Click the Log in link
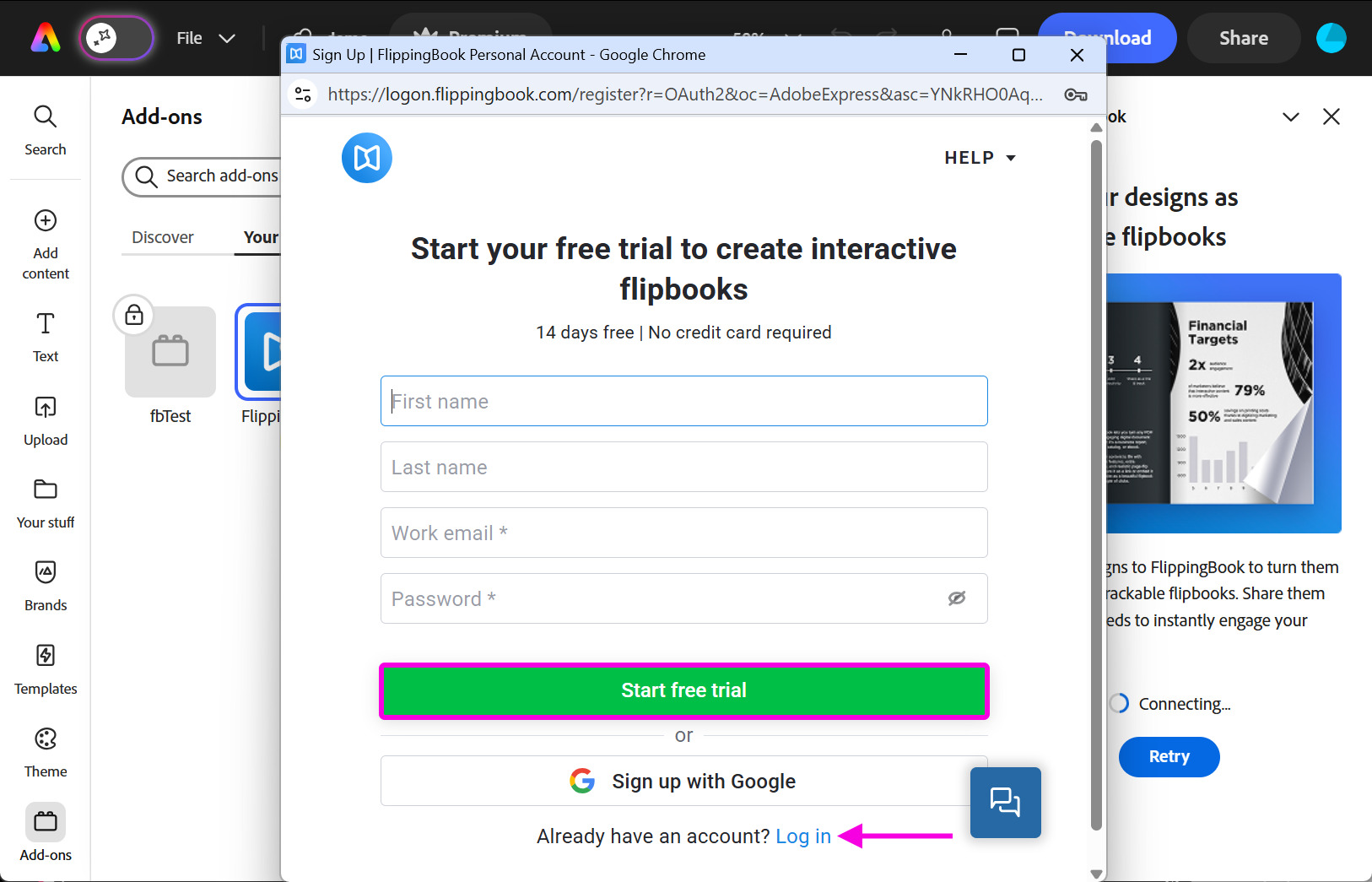 click(x=802, y=836)
